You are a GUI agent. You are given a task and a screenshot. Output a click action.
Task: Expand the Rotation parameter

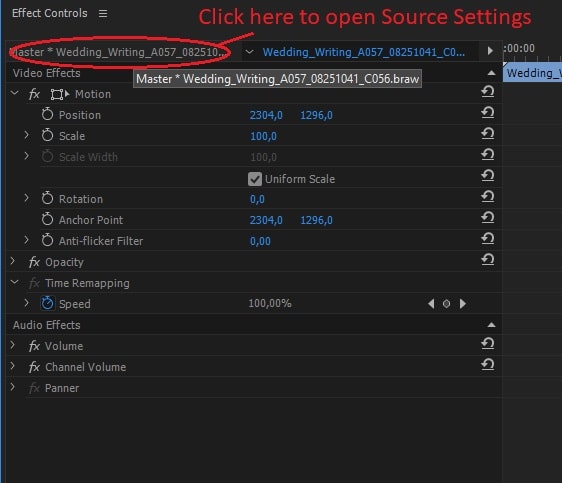[26, 198]
